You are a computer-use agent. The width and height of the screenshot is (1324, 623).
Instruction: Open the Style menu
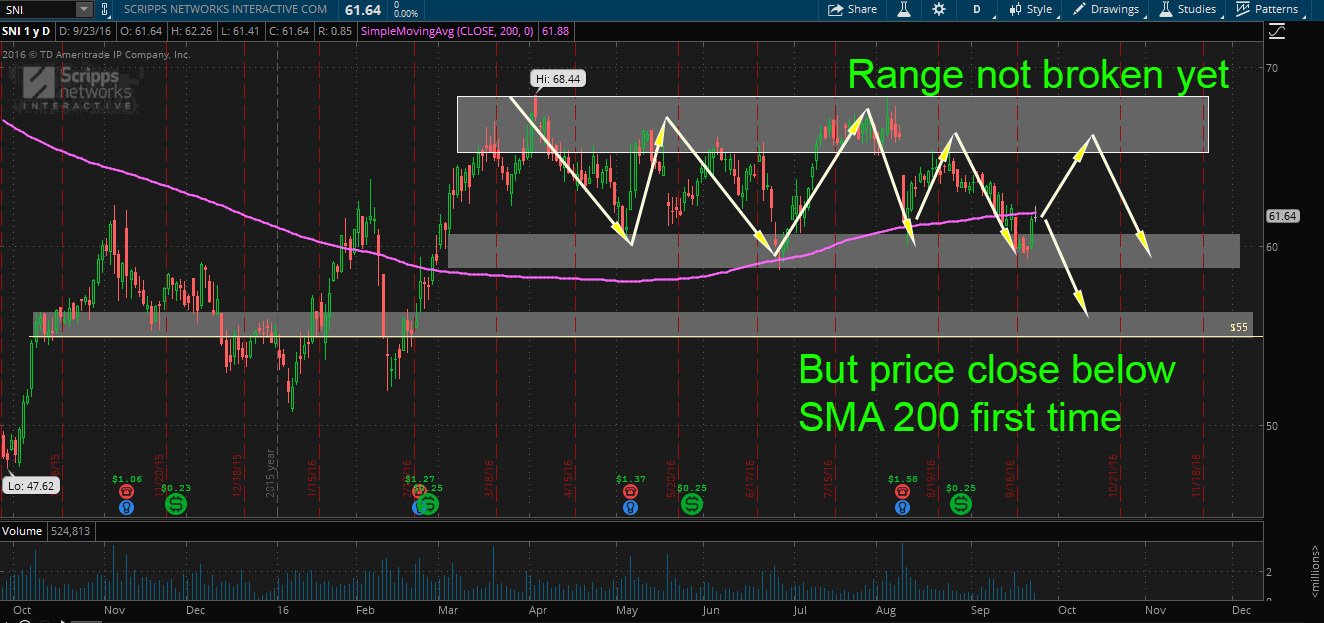[1030, 9]
